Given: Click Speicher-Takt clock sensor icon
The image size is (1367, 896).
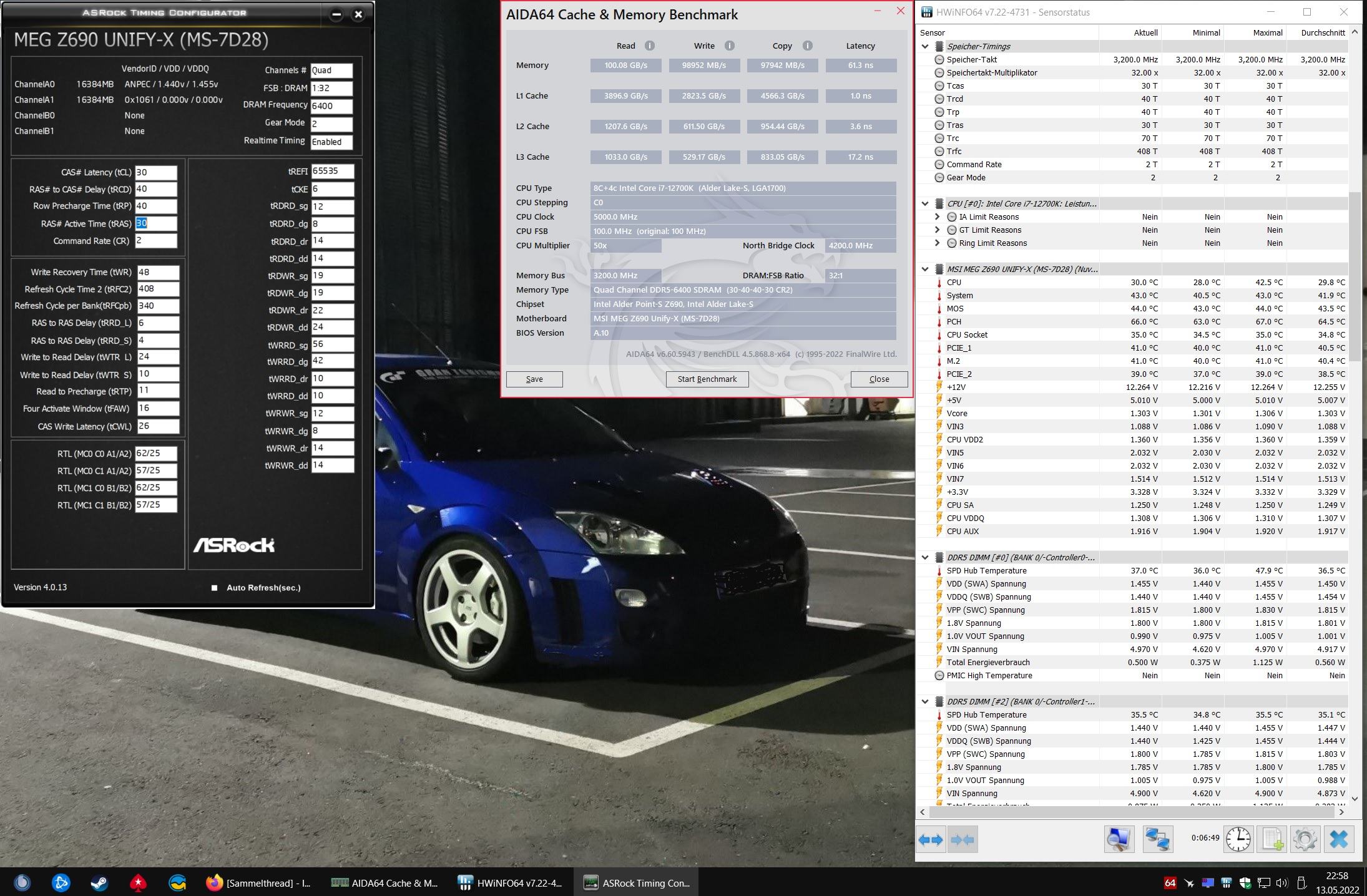Looking at the screenshot, I should [x=939, y=59].
